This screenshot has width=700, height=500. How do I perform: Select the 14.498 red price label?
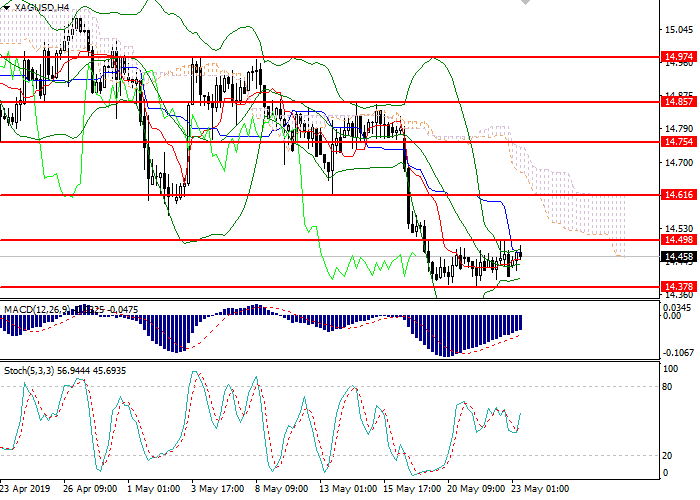(678, 240)
